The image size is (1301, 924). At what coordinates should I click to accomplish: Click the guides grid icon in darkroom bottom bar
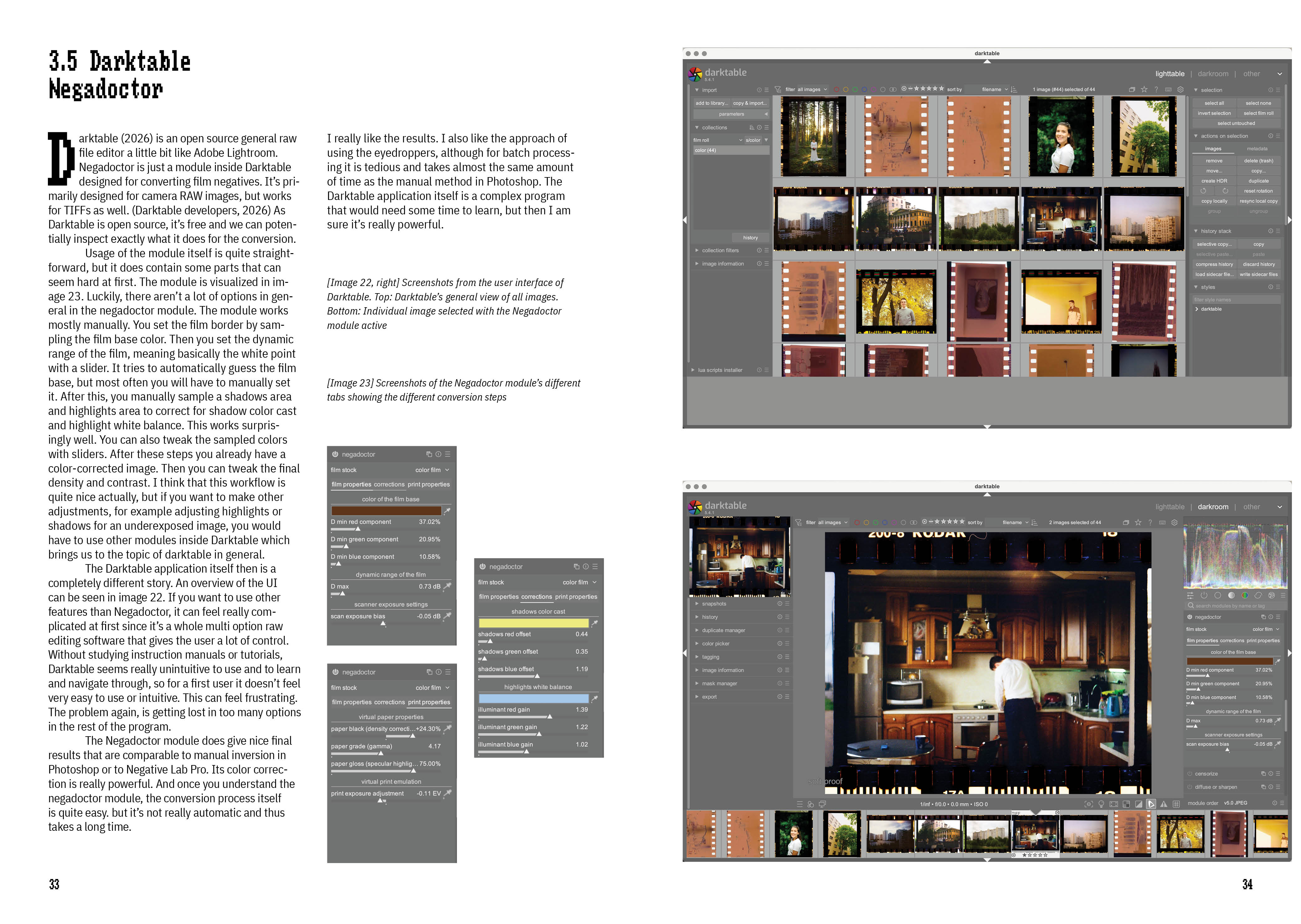1176,804
